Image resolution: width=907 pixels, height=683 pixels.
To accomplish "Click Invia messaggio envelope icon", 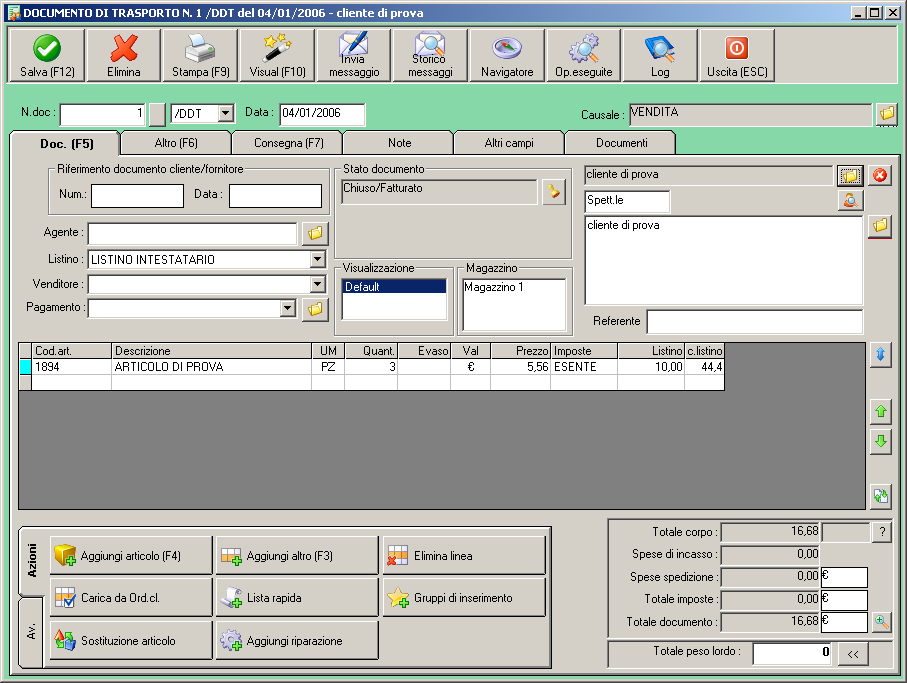I will point(354,55).
